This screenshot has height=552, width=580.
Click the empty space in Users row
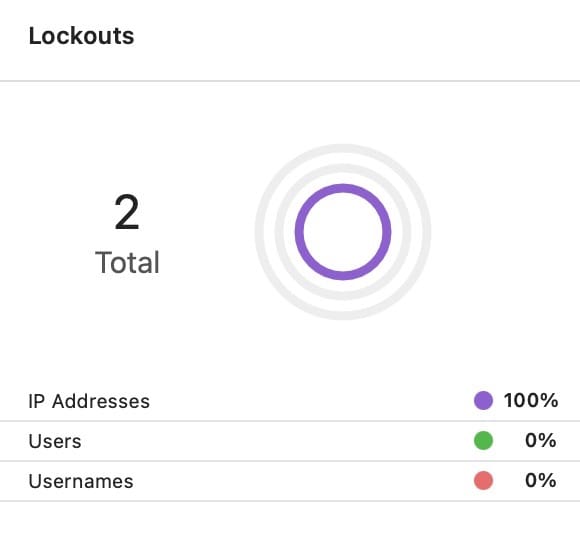[x=277, y=441]
